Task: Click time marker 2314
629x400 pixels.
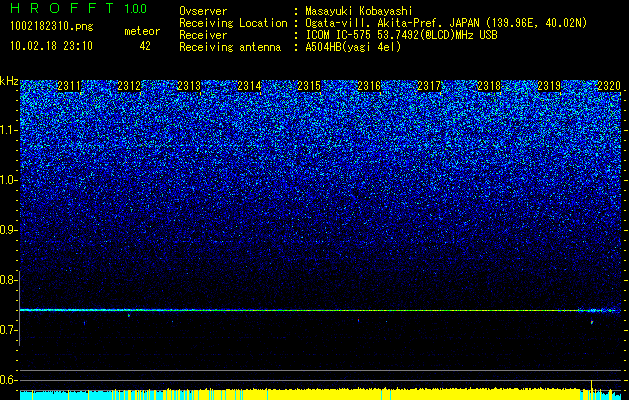Action: pyautogui.click(x=249, y=86)
